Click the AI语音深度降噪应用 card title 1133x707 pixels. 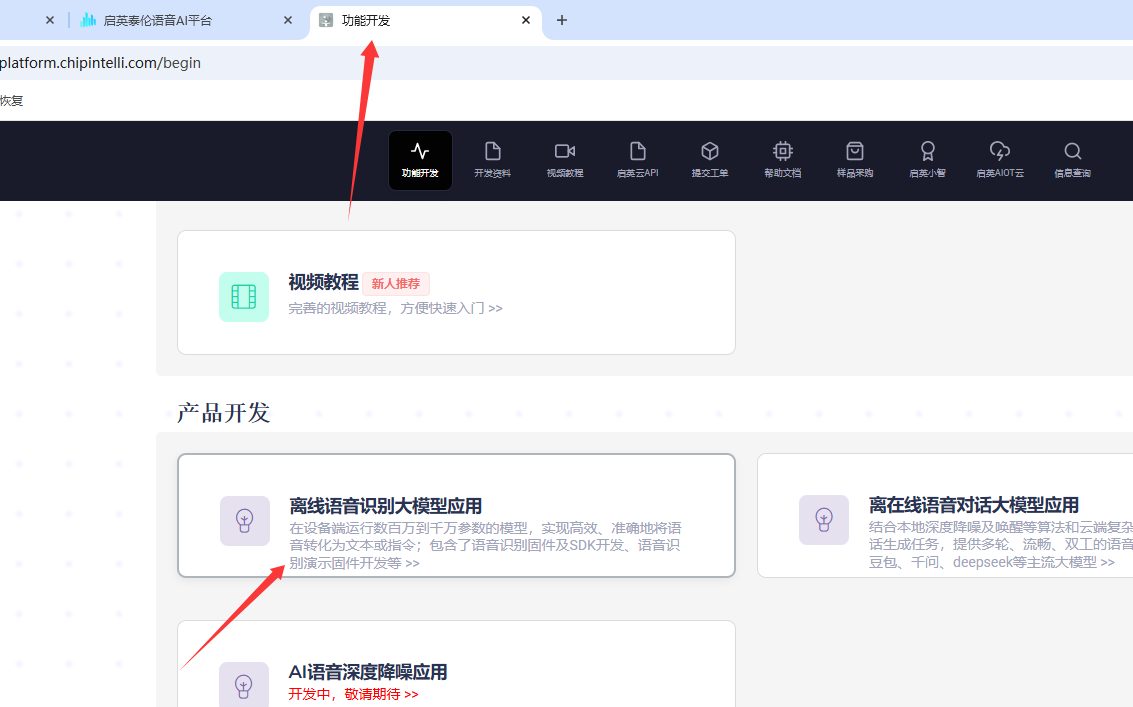368,672
